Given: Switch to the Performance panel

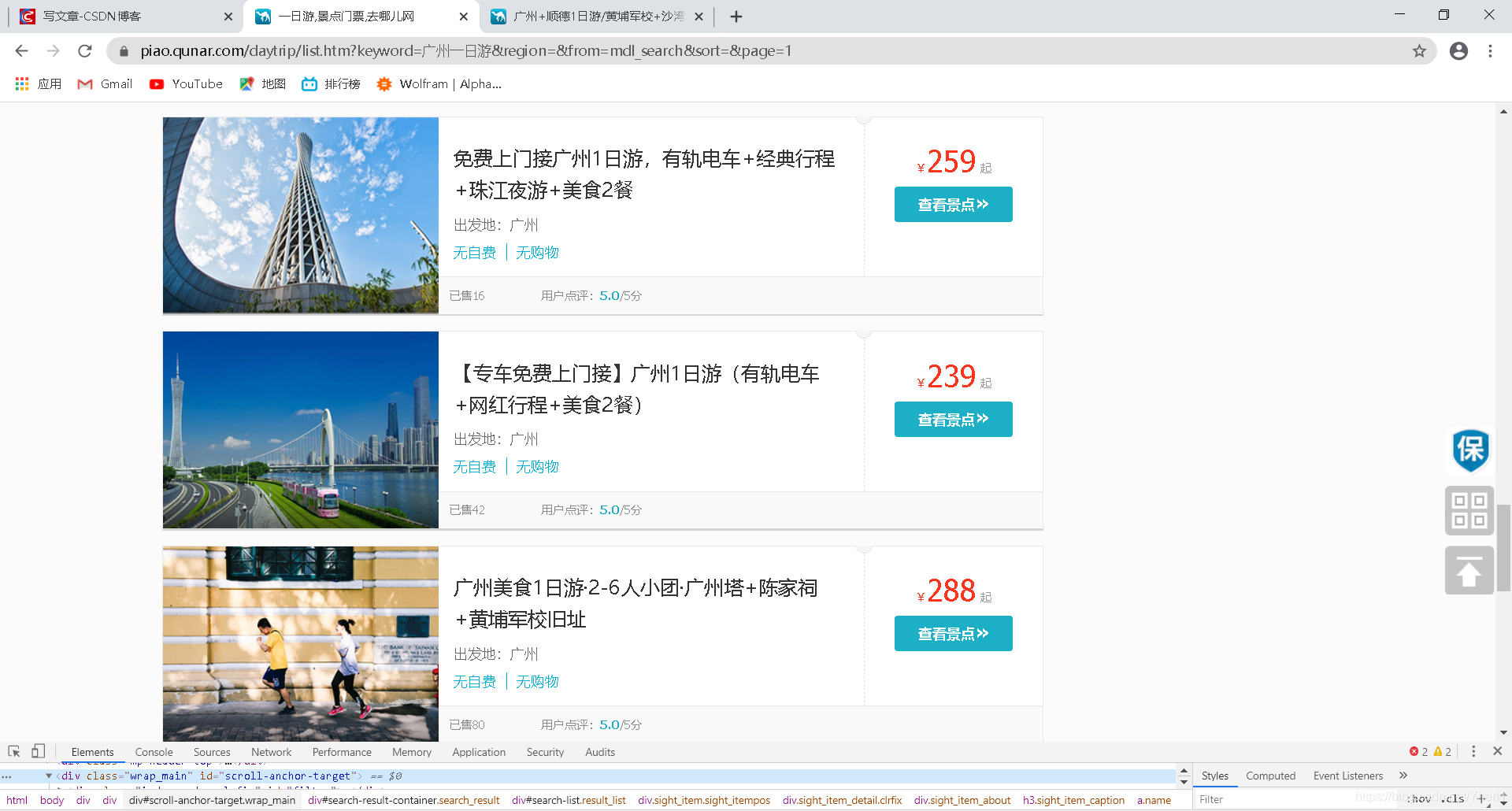Looking at the screenshot, I should pos(342,753).
